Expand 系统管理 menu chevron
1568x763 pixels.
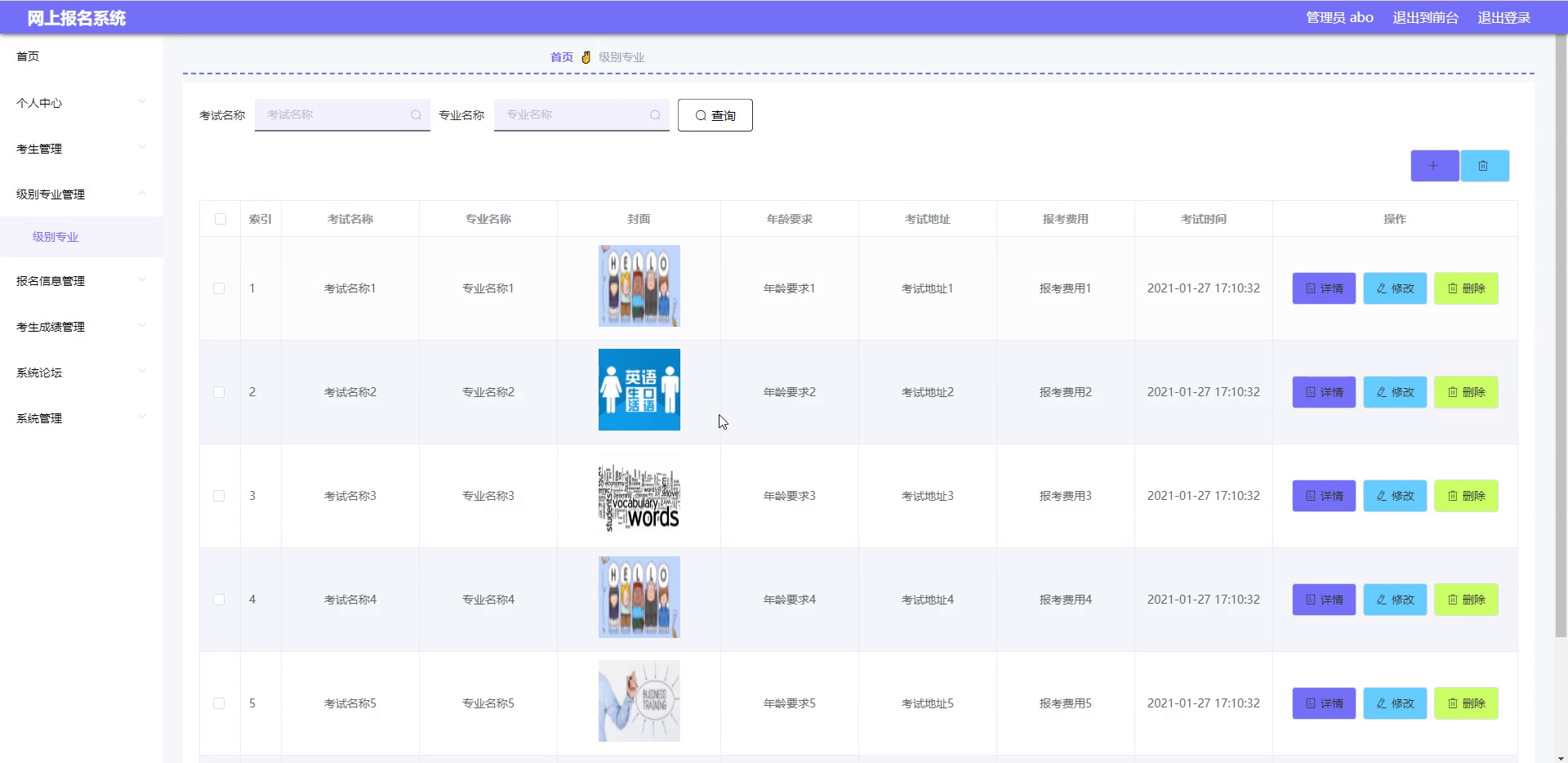point(142,417)
